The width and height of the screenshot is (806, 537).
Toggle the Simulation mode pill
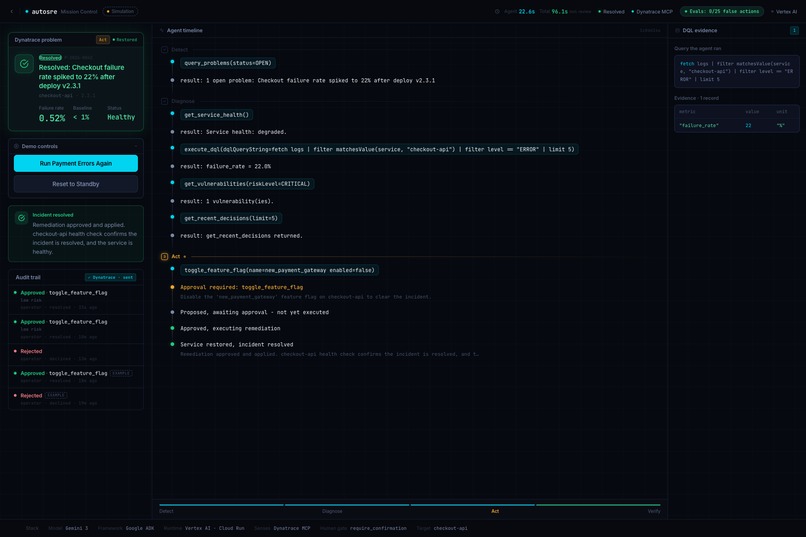click(x=120, y=11)
